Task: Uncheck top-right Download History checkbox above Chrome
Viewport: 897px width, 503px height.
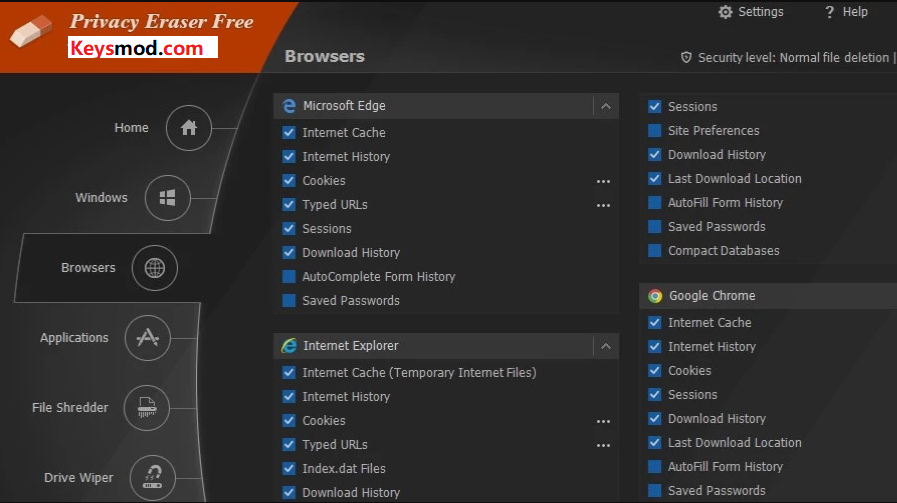Action: click(x=654, y=155)
